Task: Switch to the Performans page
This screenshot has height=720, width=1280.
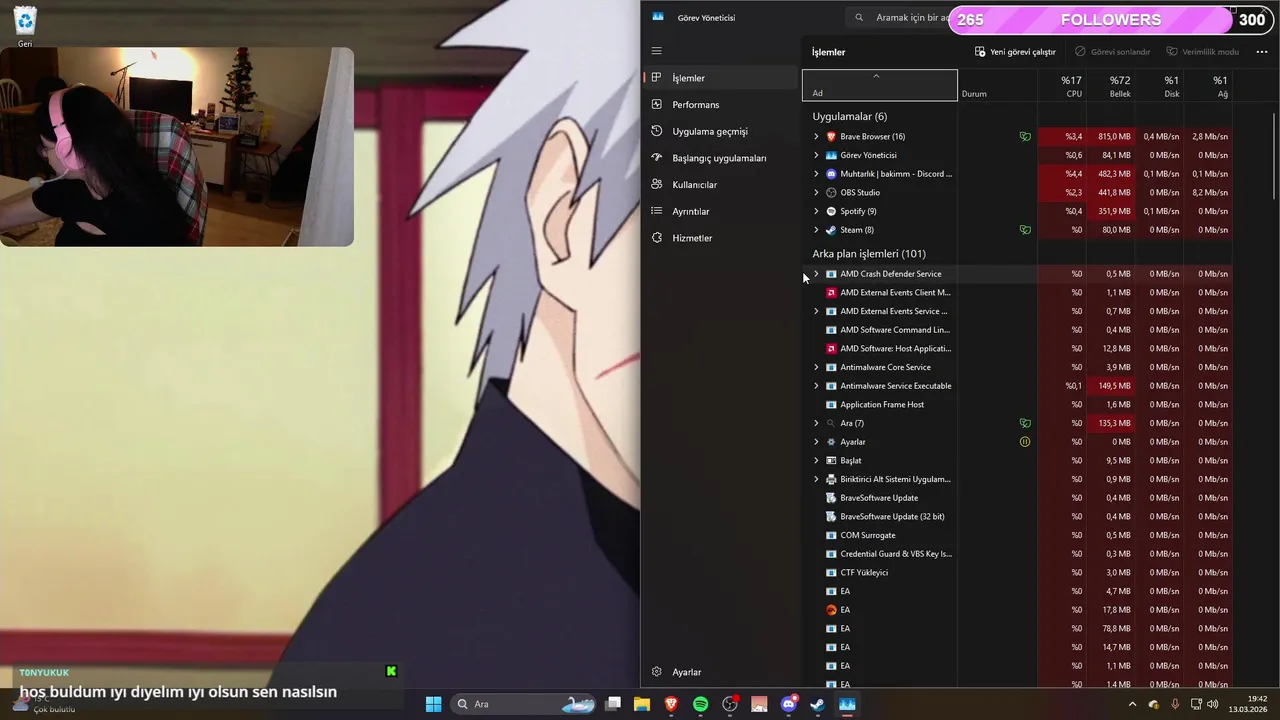Action: click(720, 104)
